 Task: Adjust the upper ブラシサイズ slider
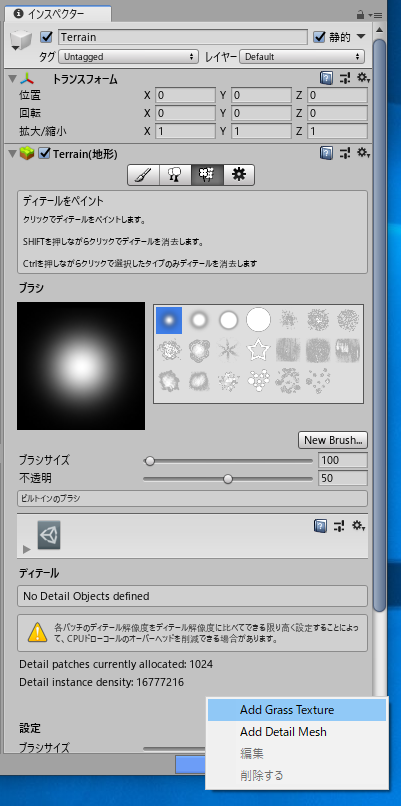pyautogui.click(x=228, y=461)
